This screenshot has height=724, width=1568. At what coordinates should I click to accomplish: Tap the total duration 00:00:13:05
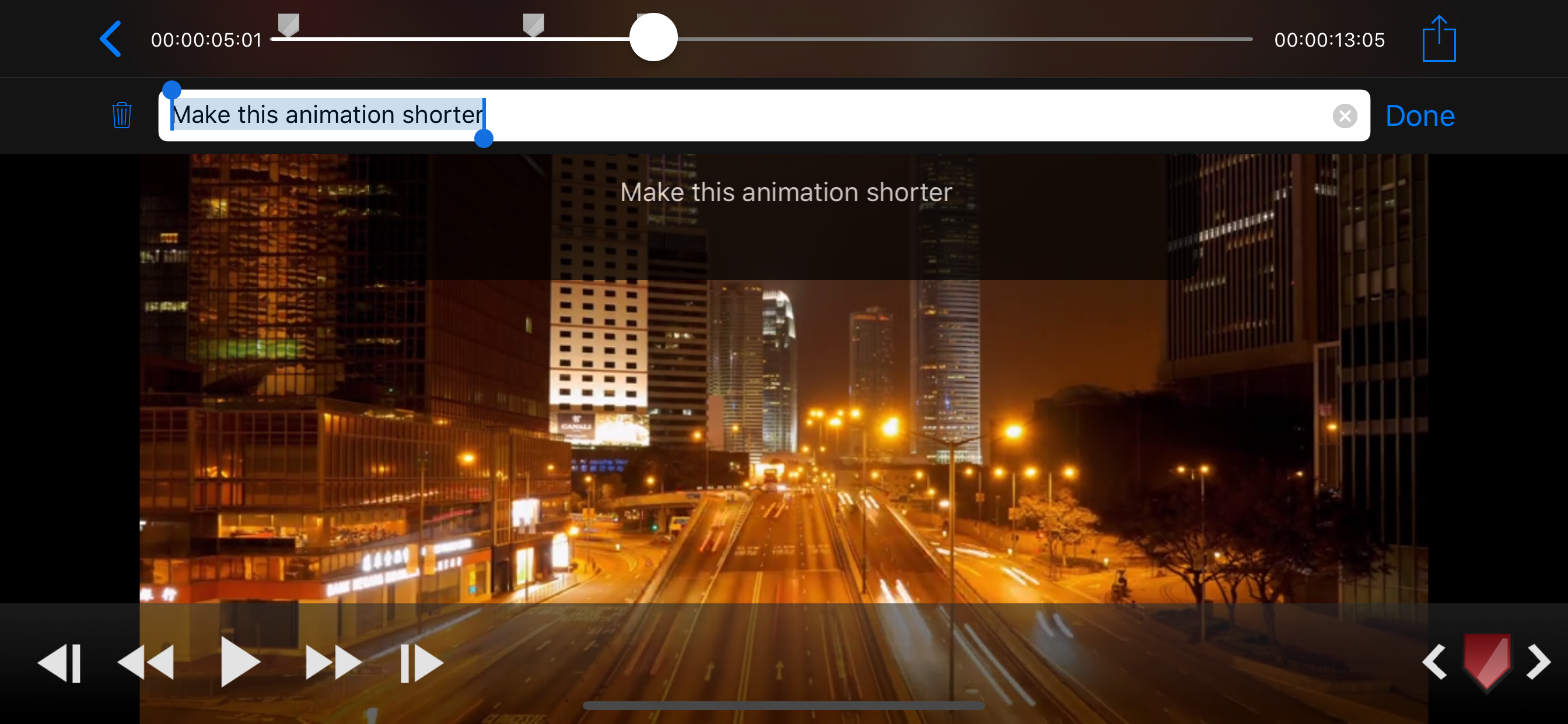click(1329, 40)
